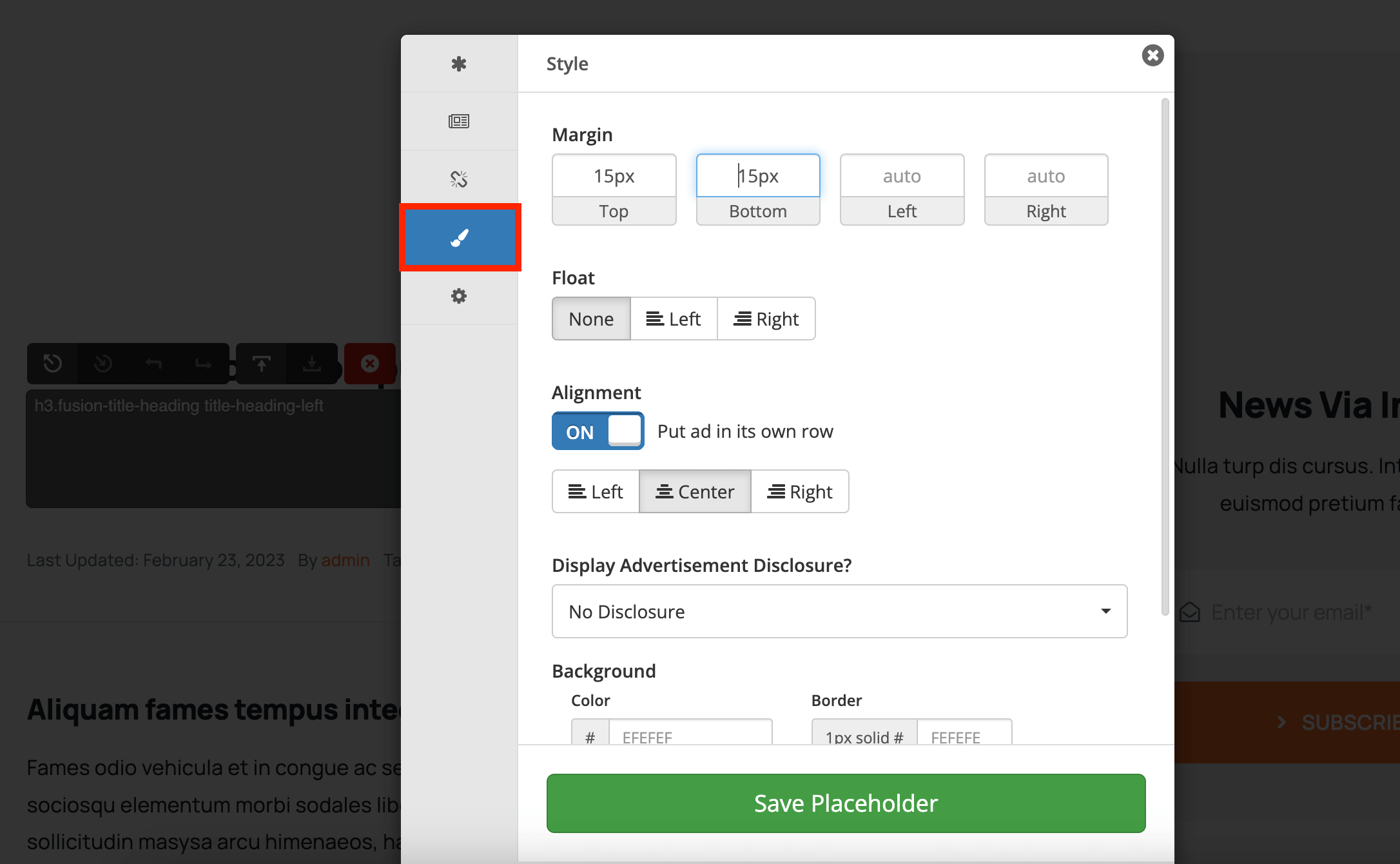Click the second history clock icon in toolbar
Image resolution: width=1400 pixels, height=864 pixels.
click(x=103, y=364)
